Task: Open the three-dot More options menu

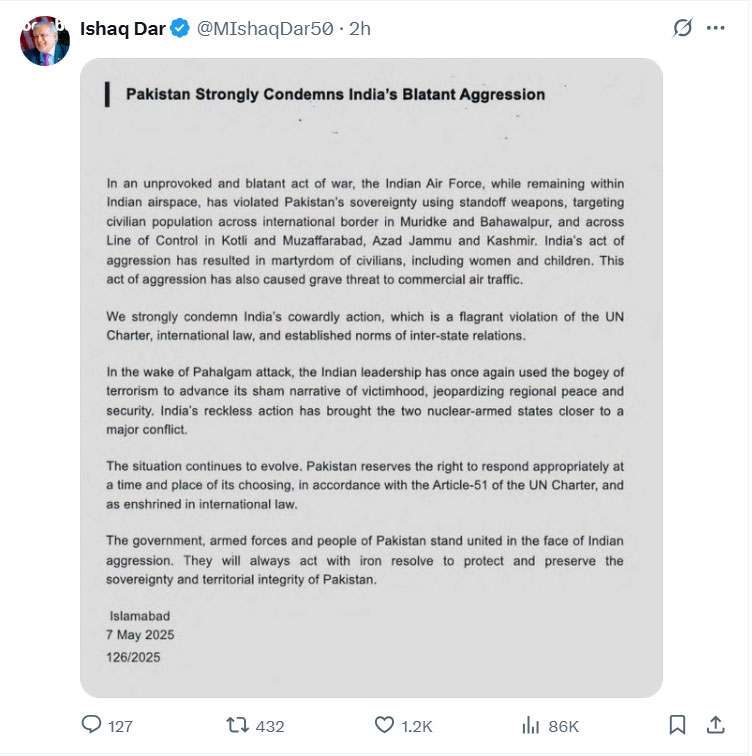Action: (x=715, y=28)
